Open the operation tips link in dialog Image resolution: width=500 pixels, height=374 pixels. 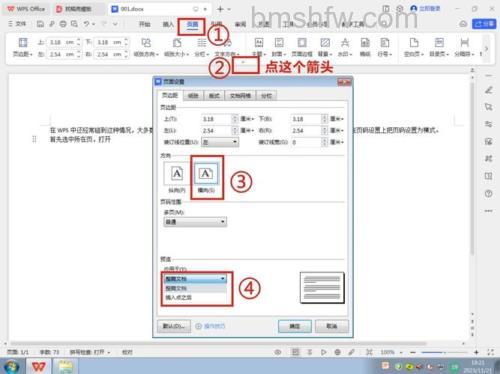coord(210,326)
